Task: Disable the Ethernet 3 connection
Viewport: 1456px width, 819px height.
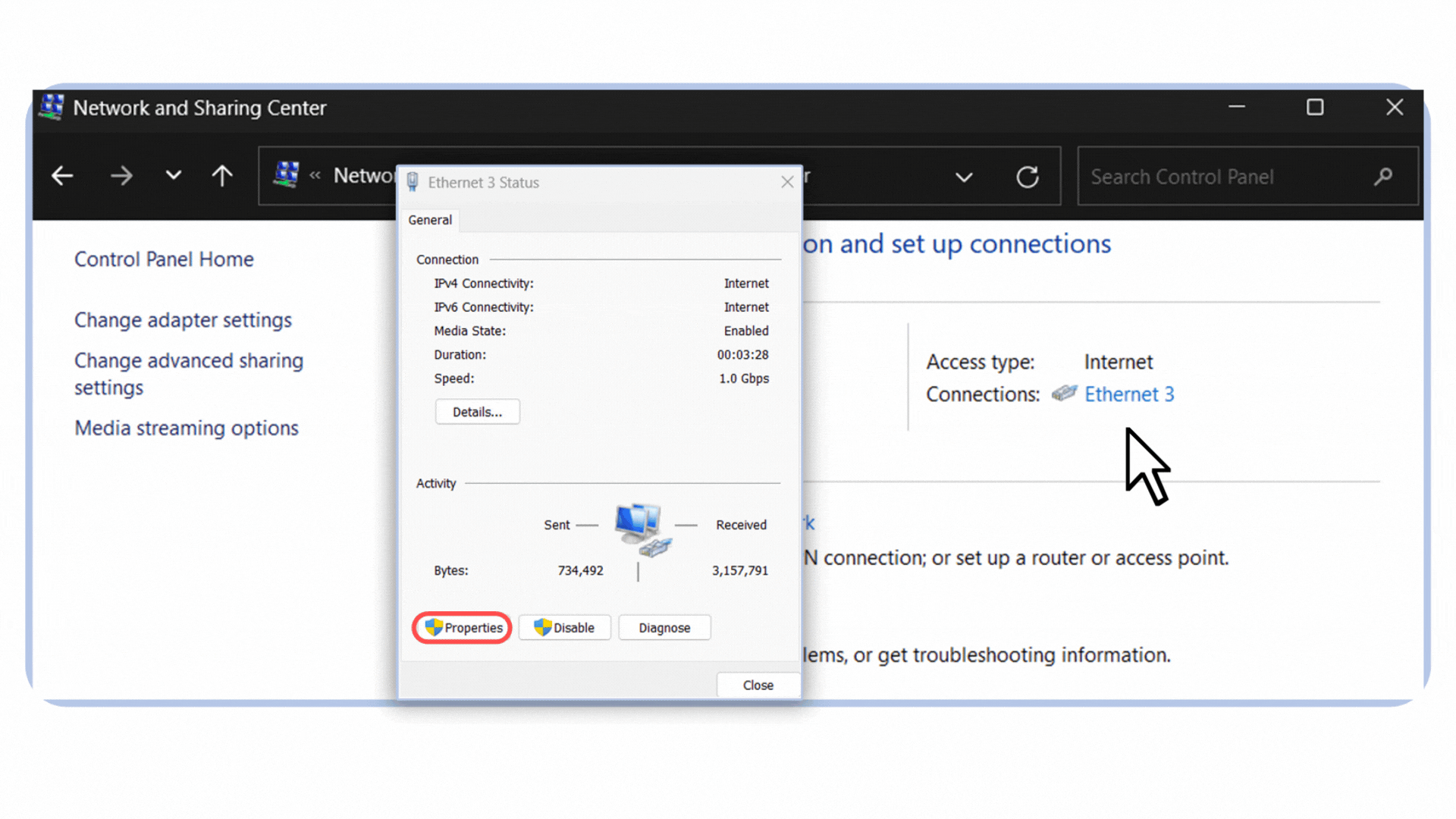Action: 564,628
